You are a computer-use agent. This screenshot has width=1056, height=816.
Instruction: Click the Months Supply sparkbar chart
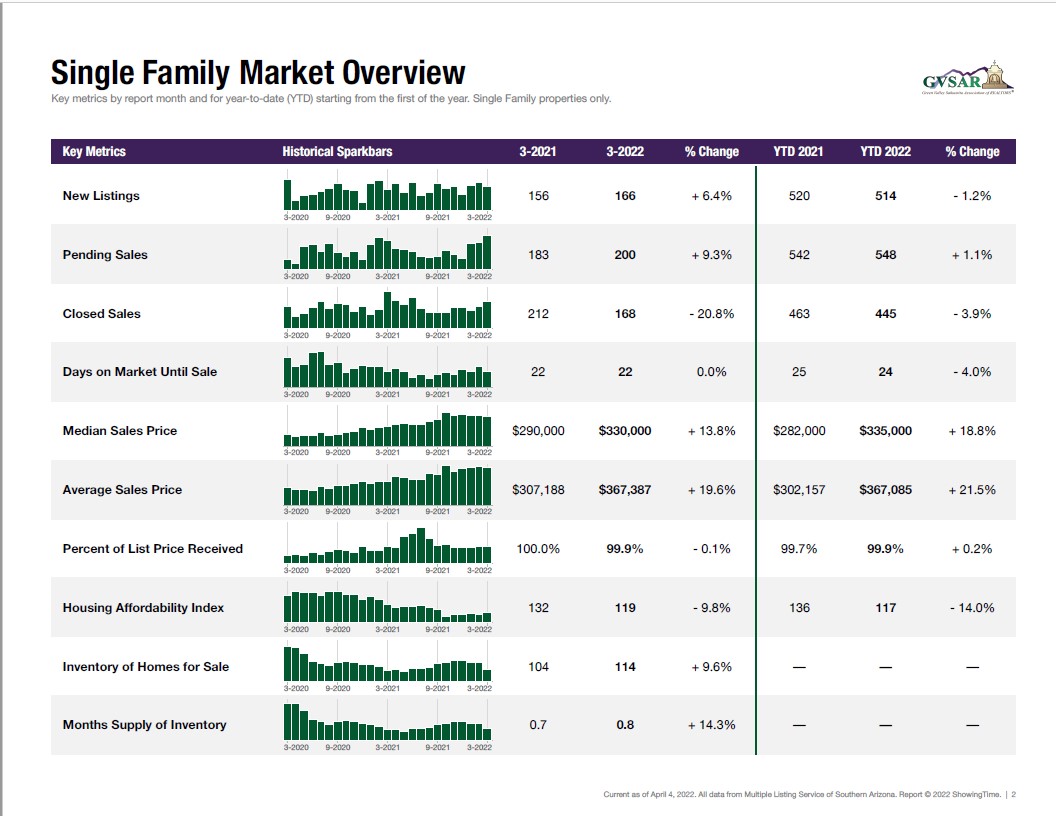tap(387, 727)
